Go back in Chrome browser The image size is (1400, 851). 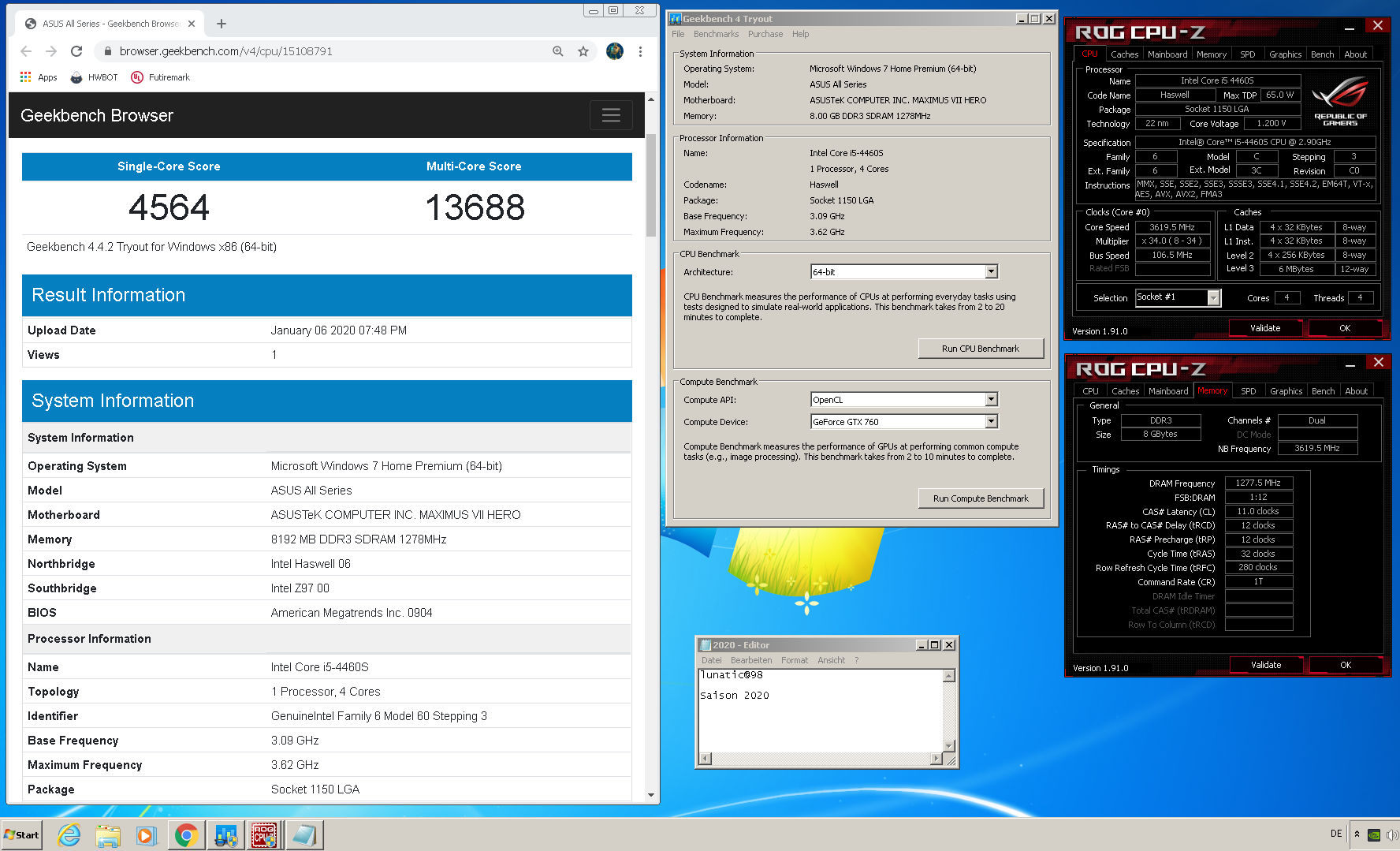point(26,51)
